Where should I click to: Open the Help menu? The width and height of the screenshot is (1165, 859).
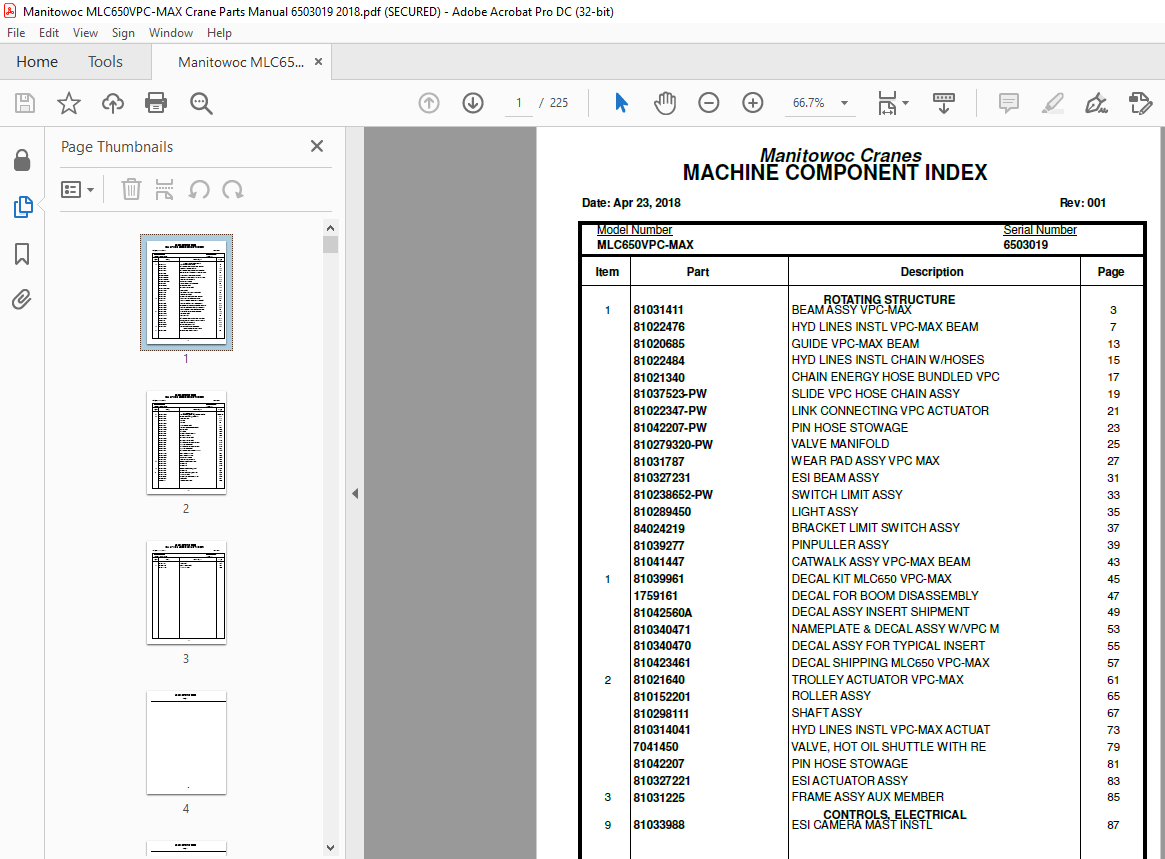[219, 33]
